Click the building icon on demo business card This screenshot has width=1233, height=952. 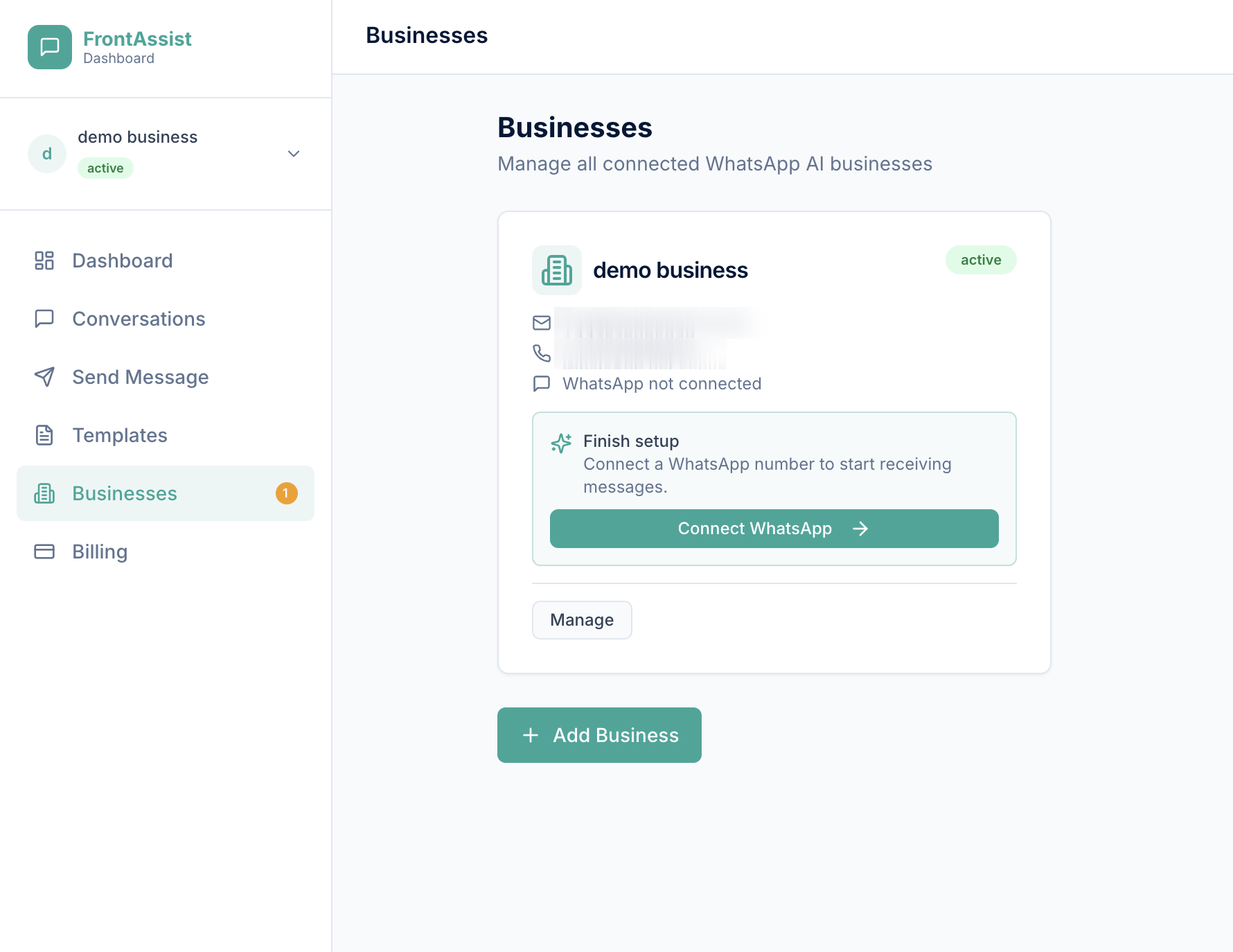tap(557, 270)
